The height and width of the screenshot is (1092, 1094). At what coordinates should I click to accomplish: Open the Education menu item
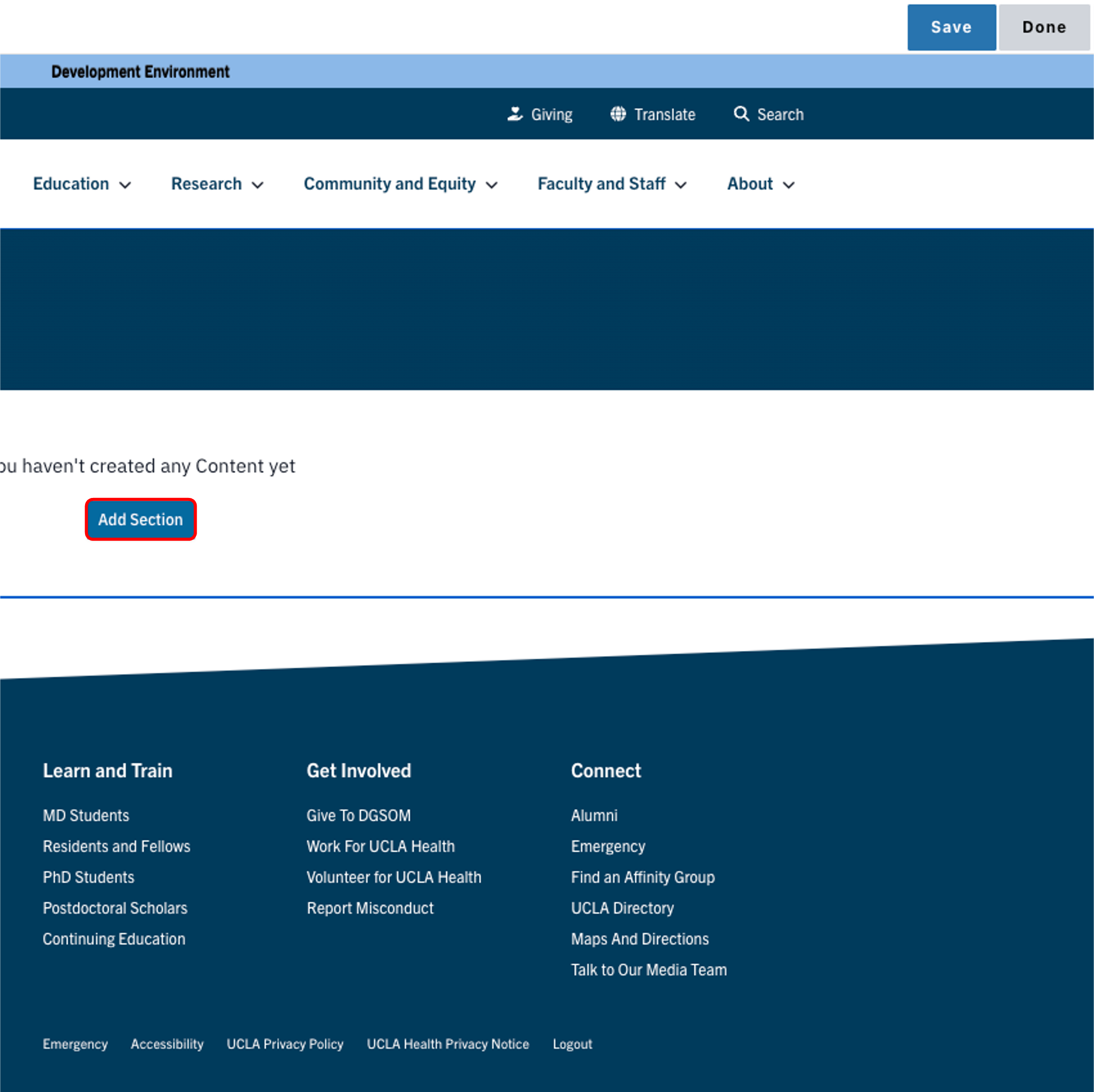pyautogui.click(x=71, y=184)
